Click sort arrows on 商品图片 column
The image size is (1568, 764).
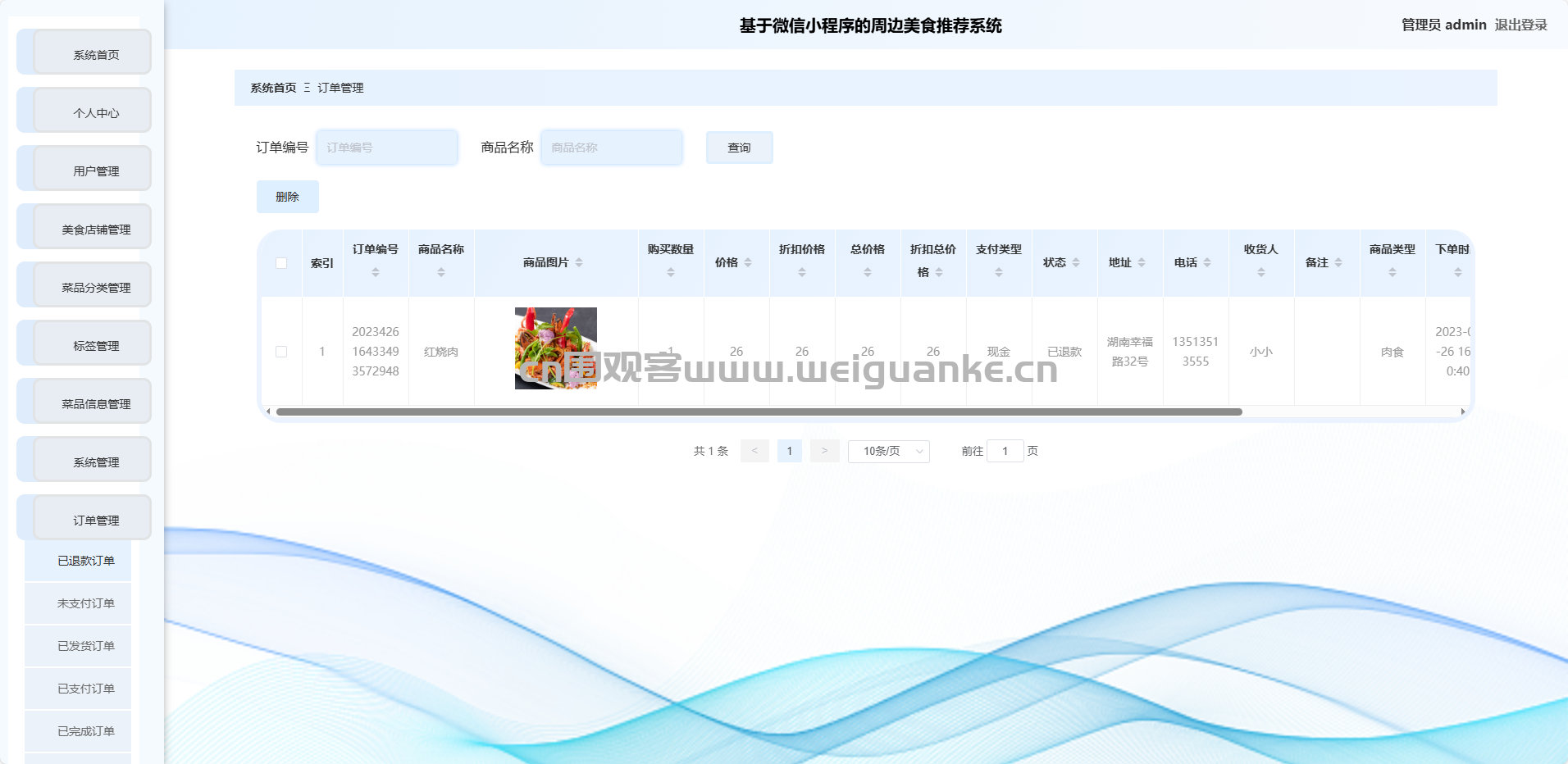[x=579, y=262]
